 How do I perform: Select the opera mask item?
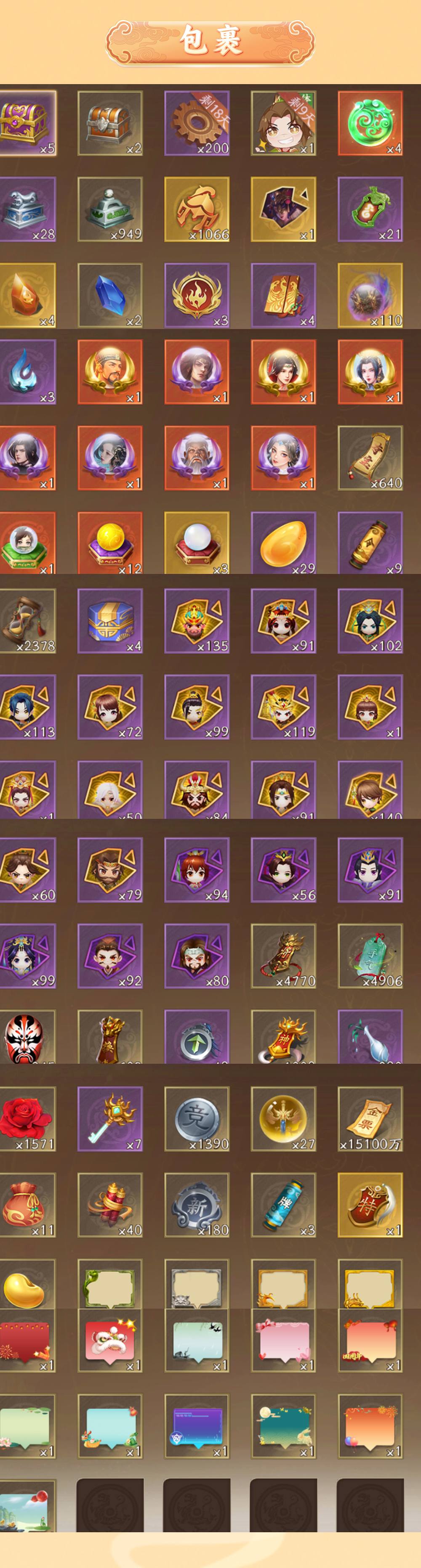pyautogui.click(x=27, y=1037)
